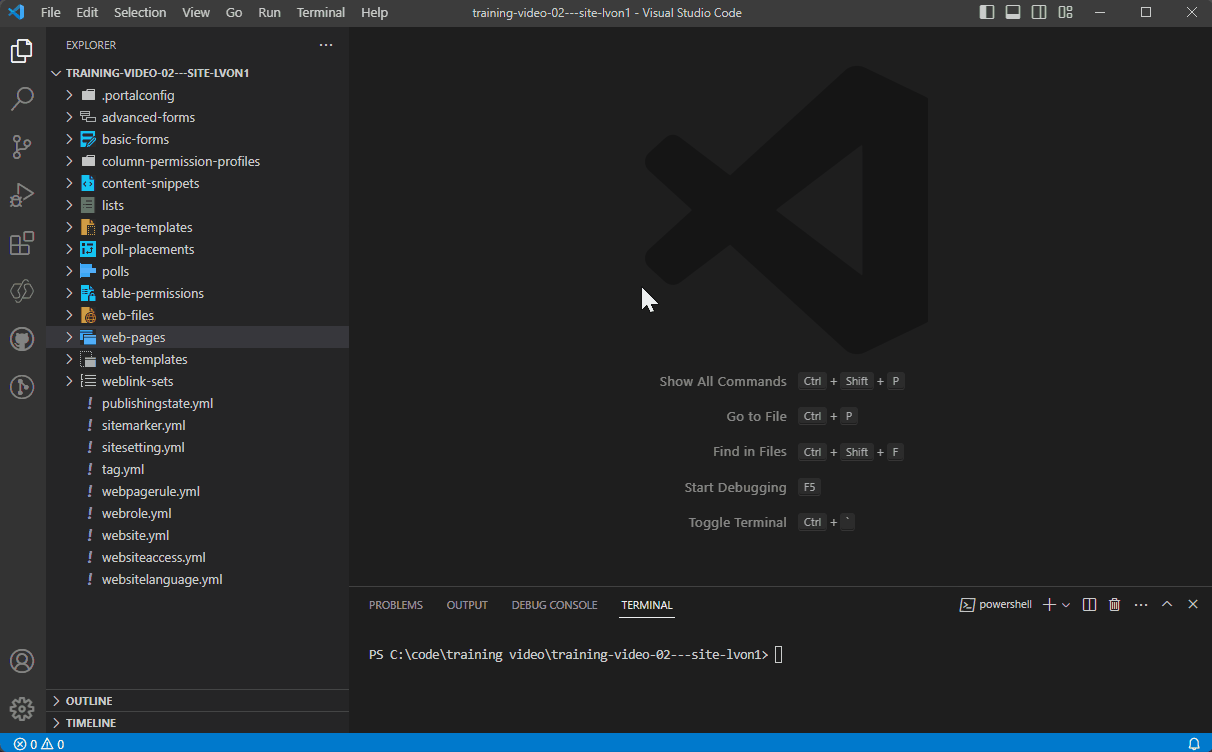
Task: Open the Search view in activity bar
Action: pyautogui.click(x=22, y=99)
